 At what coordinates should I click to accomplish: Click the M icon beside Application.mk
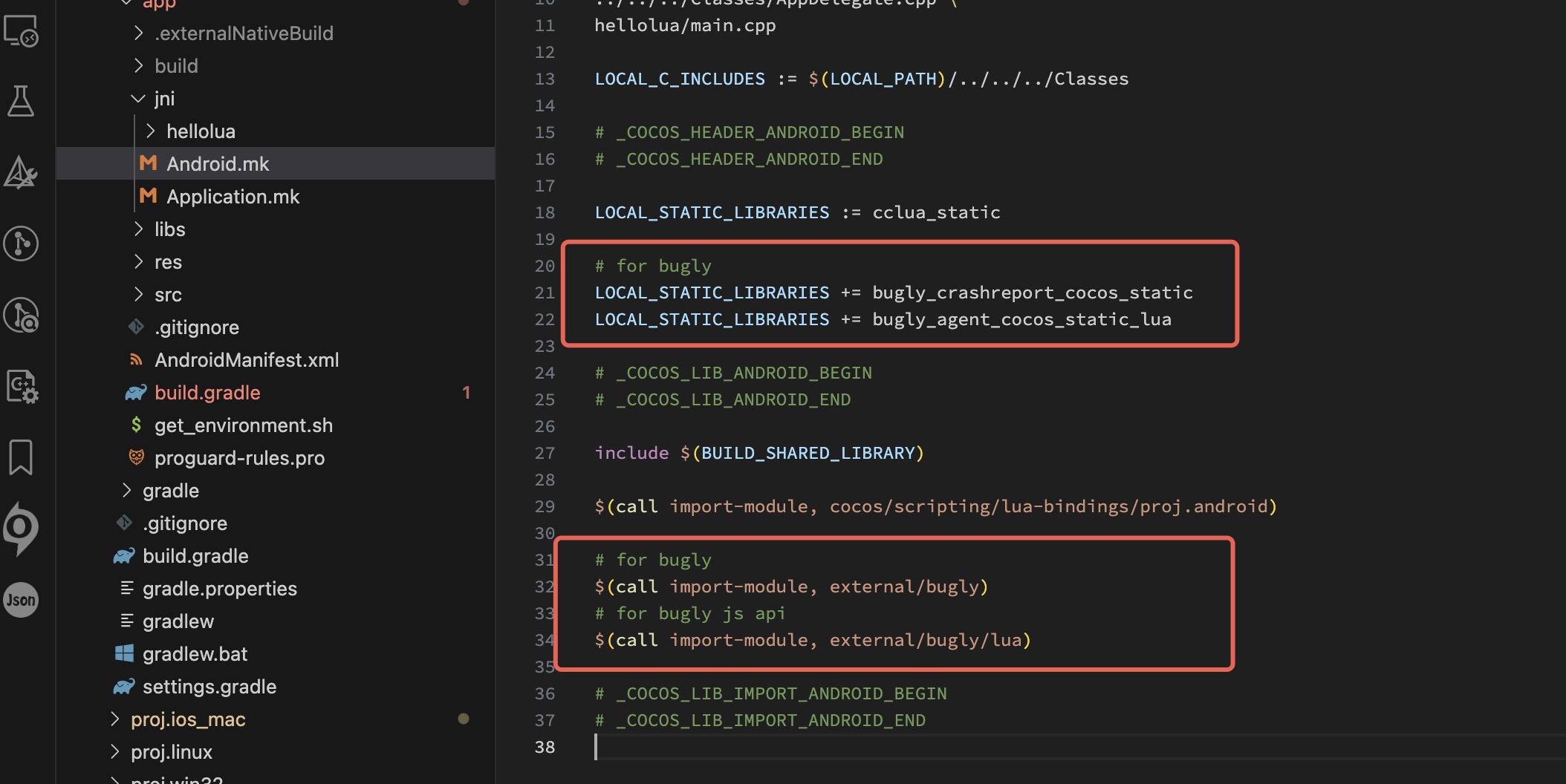click(x=148, y=196)
